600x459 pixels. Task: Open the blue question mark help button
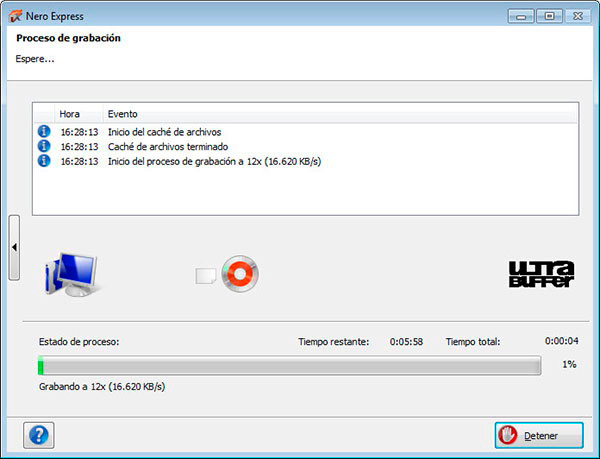tap(39, 435)
